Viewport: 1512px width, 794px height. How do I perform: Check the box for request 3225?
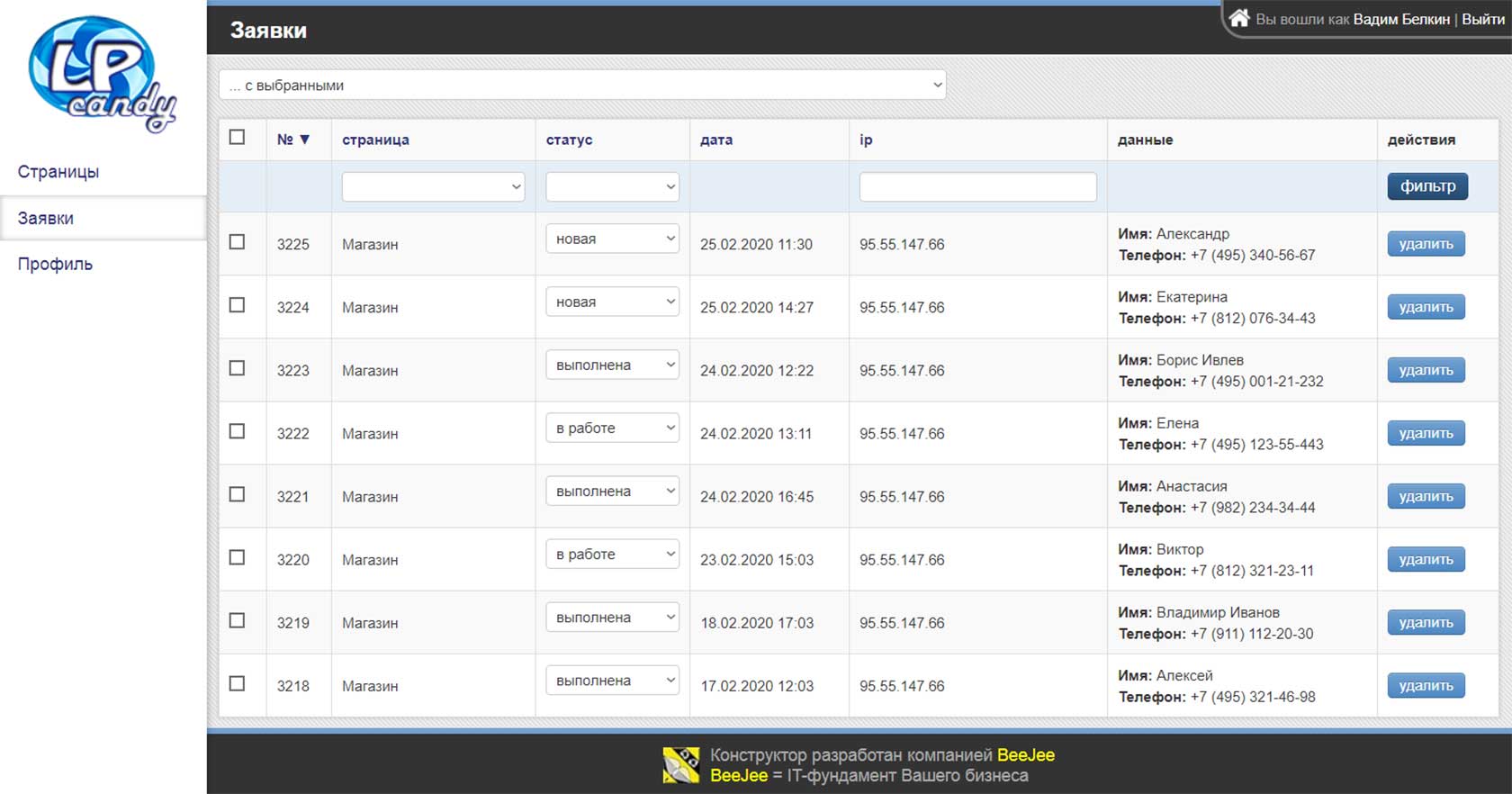237,242
